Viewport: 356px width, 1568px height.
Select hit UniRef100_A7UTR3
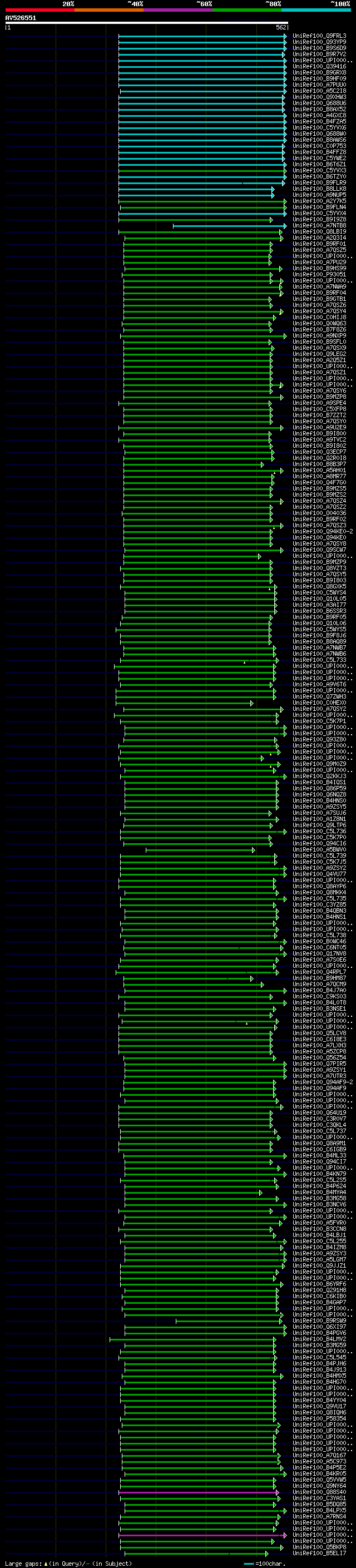point(319,1076)
